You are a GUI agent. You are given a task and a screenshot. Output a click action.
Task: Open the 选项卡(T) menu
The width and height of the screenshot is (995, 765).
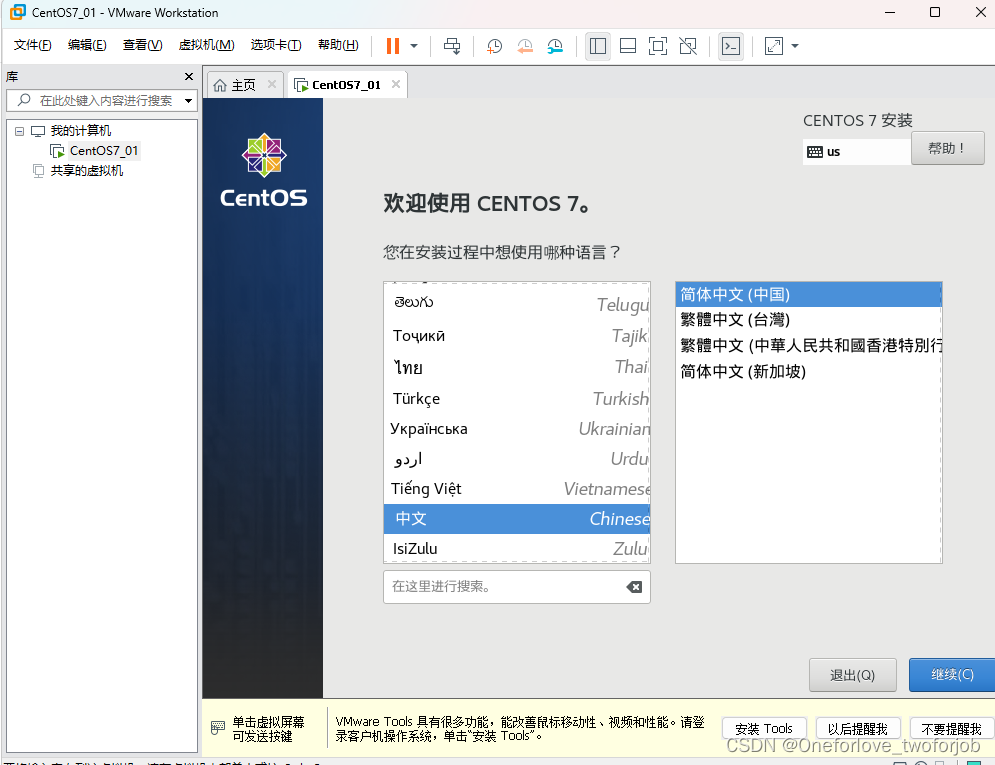pyautogui.click(x=275, y=45)
